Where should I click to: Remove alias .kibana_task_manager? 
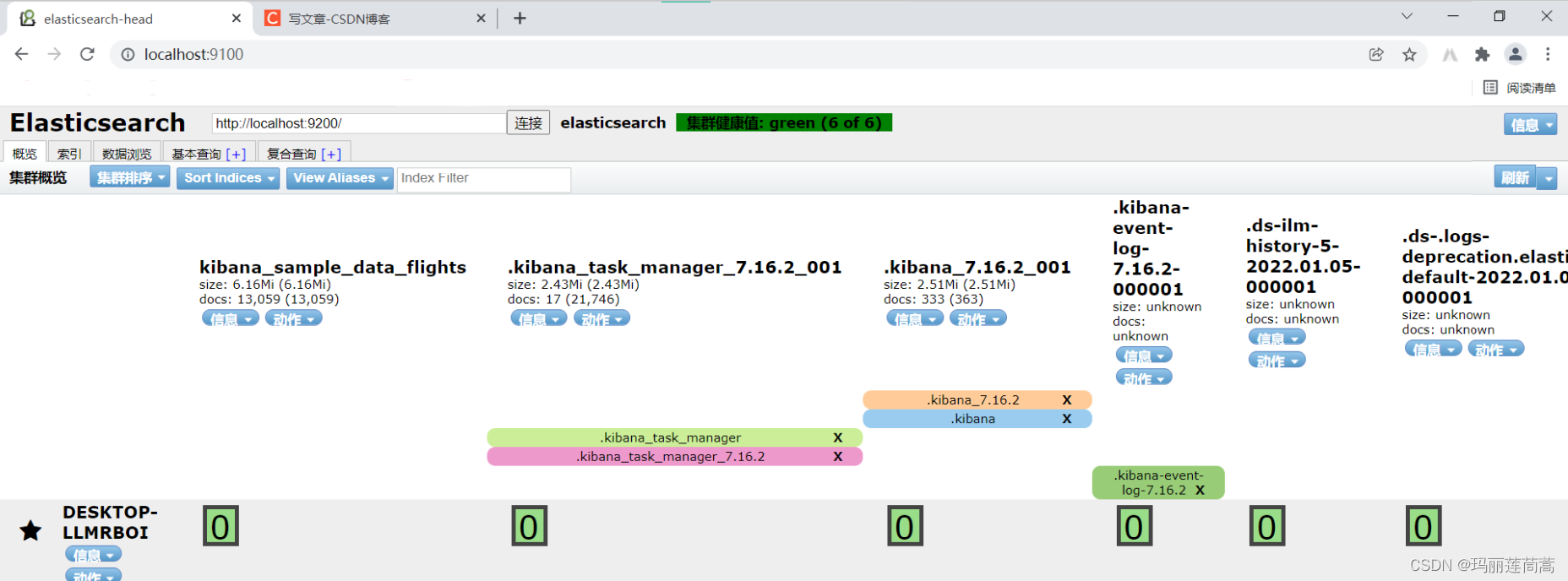(x=838, y=437)
